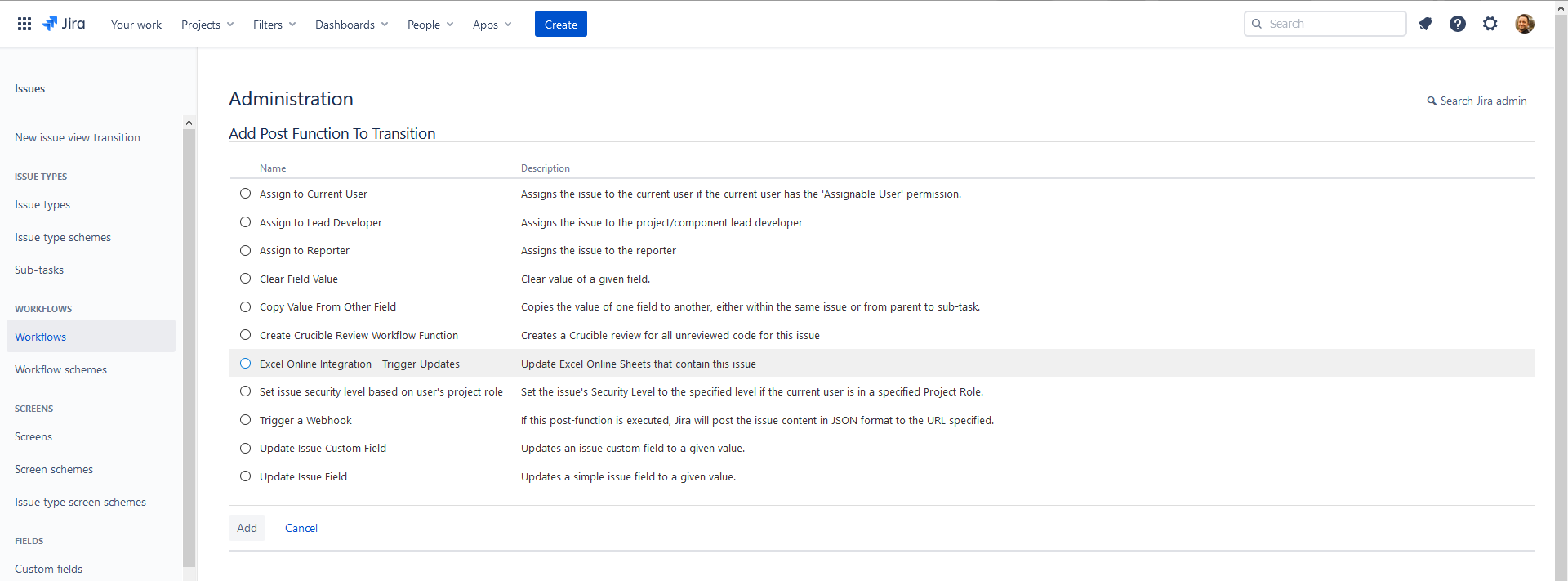Open the app switcher grid icon
This screenshot has height=581, width=1568.
click(24, 24)
